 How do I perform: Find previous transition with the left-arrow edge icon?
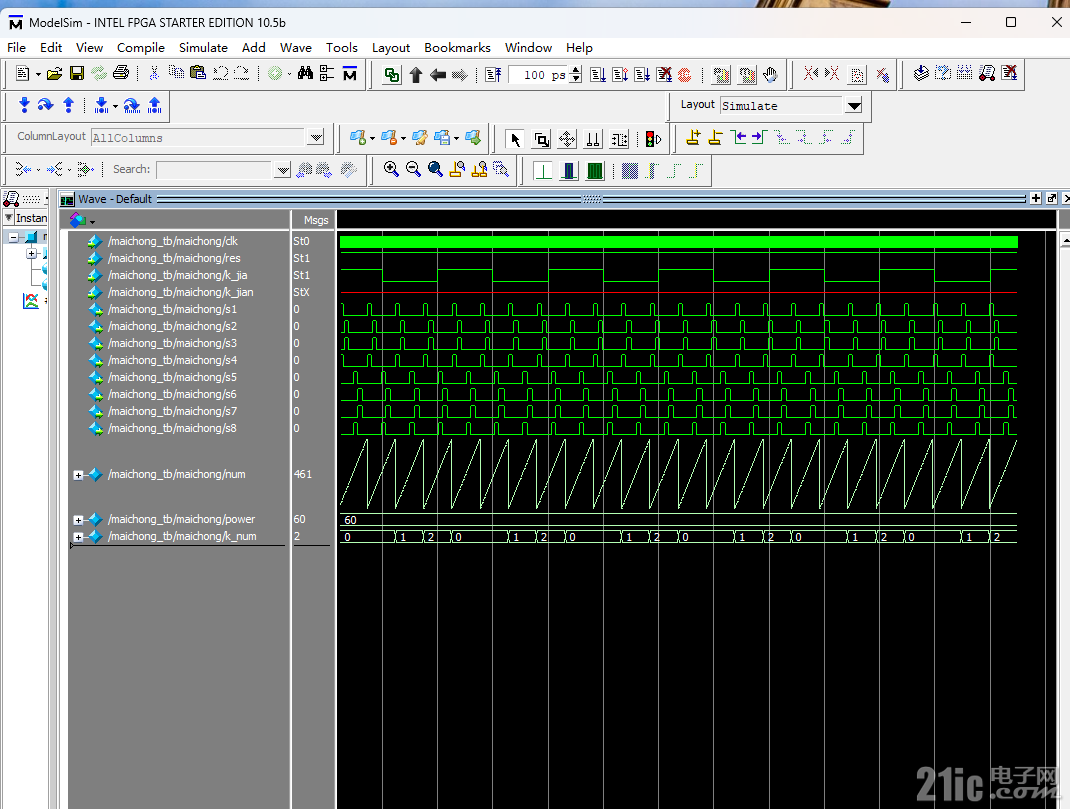click(738, 138)
